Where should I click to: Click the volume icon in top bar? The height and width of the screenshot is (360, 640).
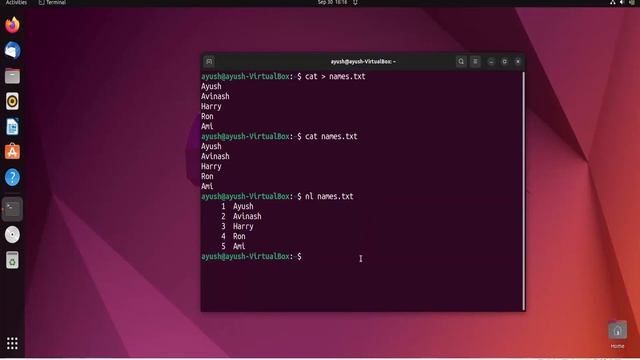[x=622, y=2]
